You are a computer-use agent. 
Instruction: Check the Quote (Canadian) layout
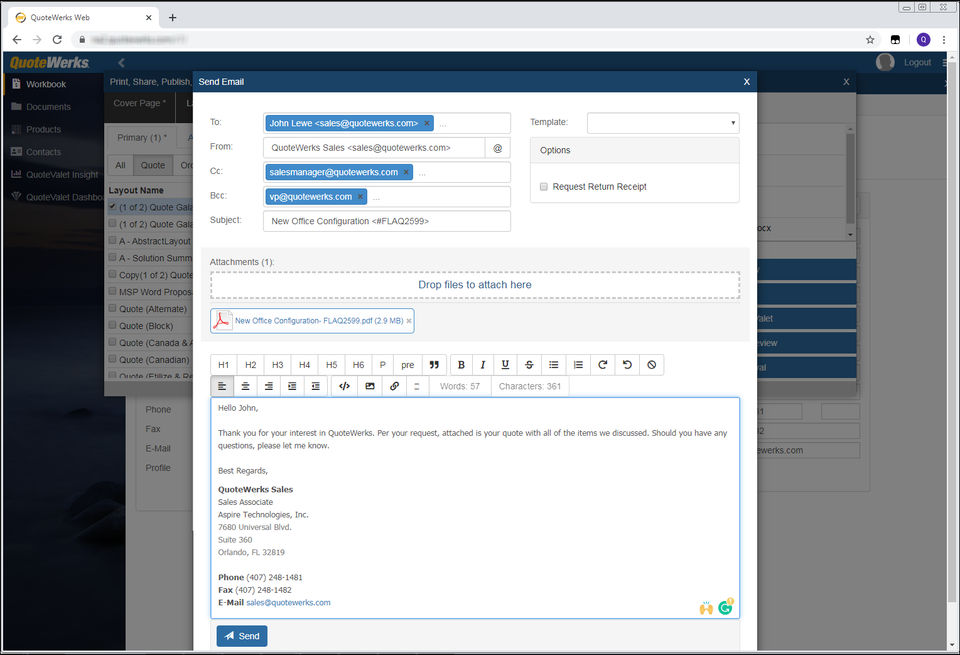tap(113, 359)
